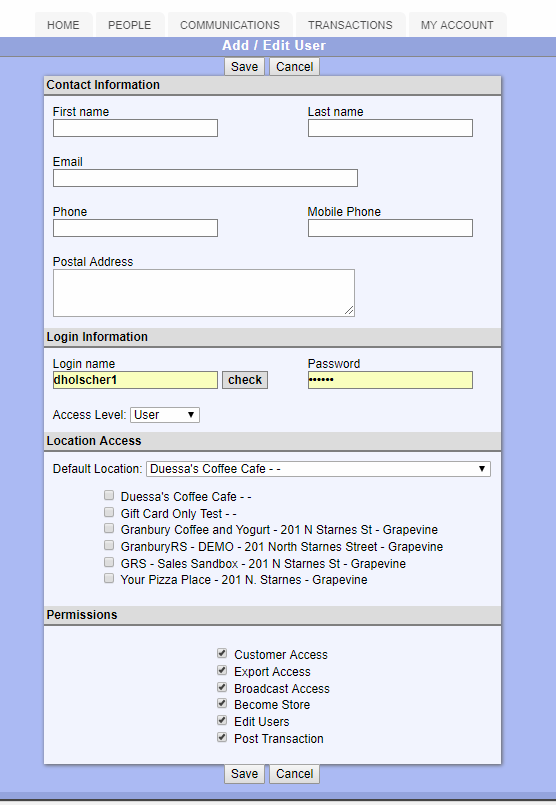Uncheck the Customer Access permission

pyautogui.click(x=222, y=654)
